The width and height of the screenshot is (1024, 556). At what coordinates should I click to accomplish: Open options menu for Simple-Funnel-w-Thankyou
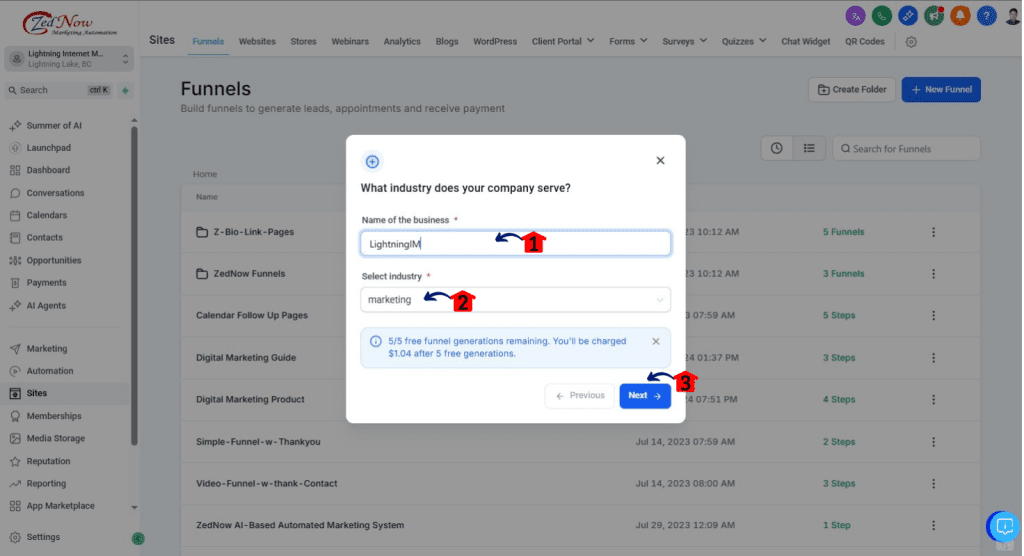point(934,442)
